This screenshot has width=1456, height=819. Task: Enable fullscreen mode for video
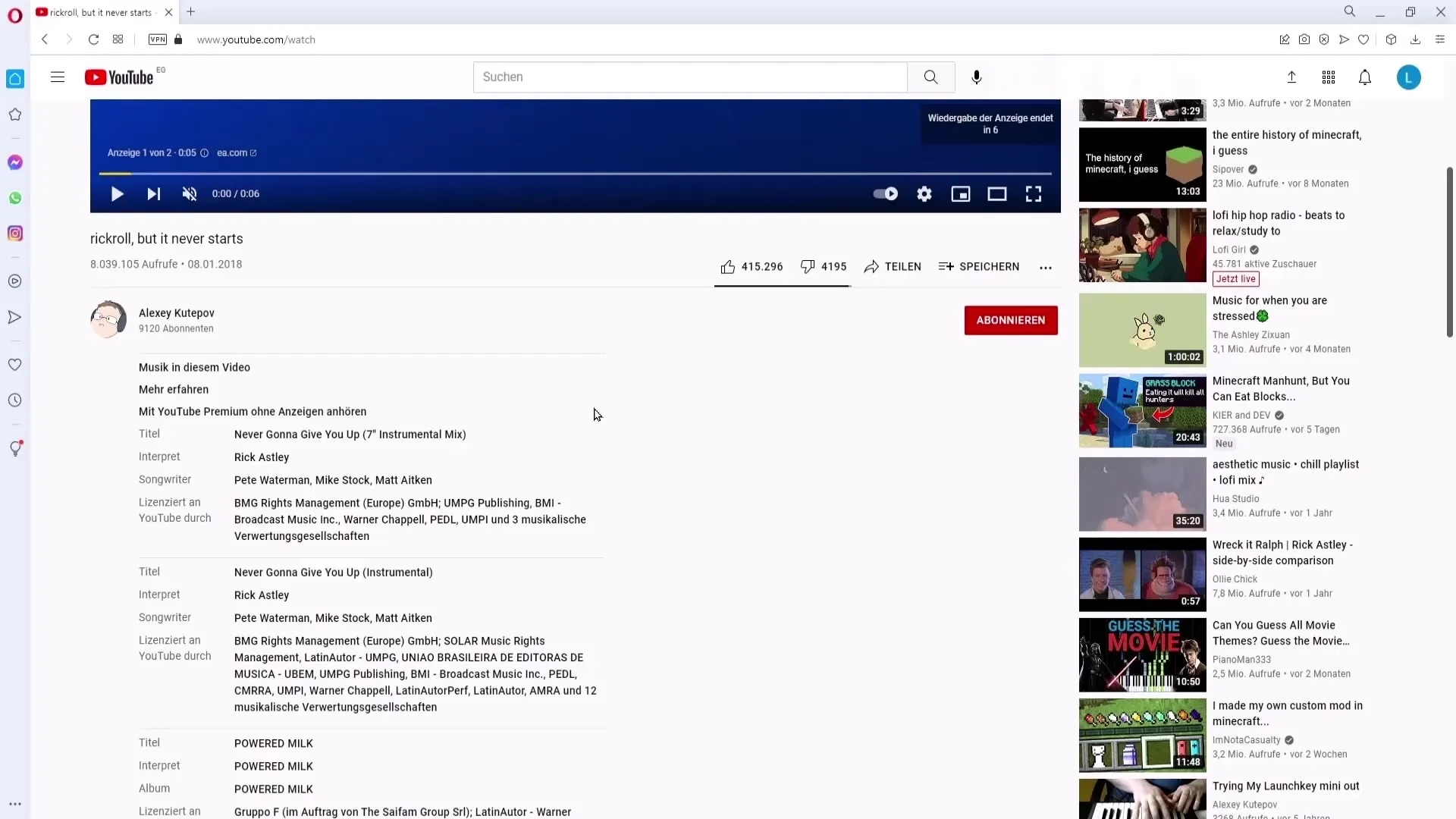click(x=1033, y=193)
